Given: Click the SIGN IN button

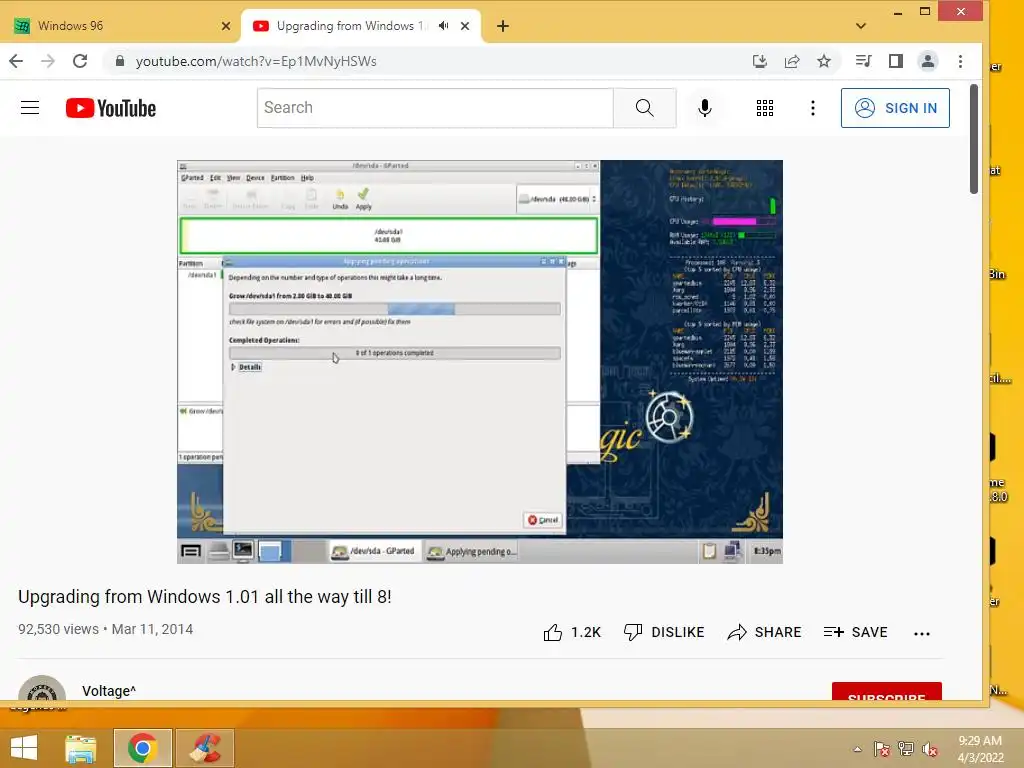Looking at the screenshot, I should click(895, 108).
